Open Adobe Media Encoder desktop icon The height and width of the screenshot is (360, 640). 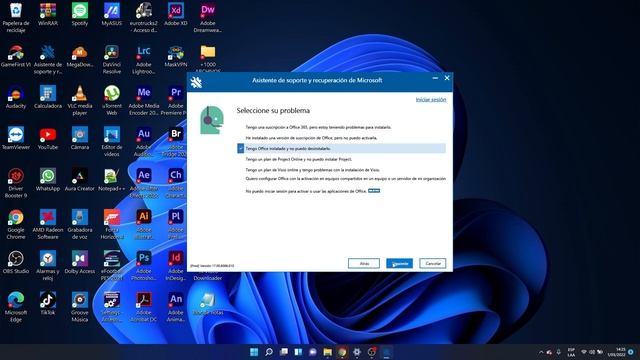coord(144,100)
